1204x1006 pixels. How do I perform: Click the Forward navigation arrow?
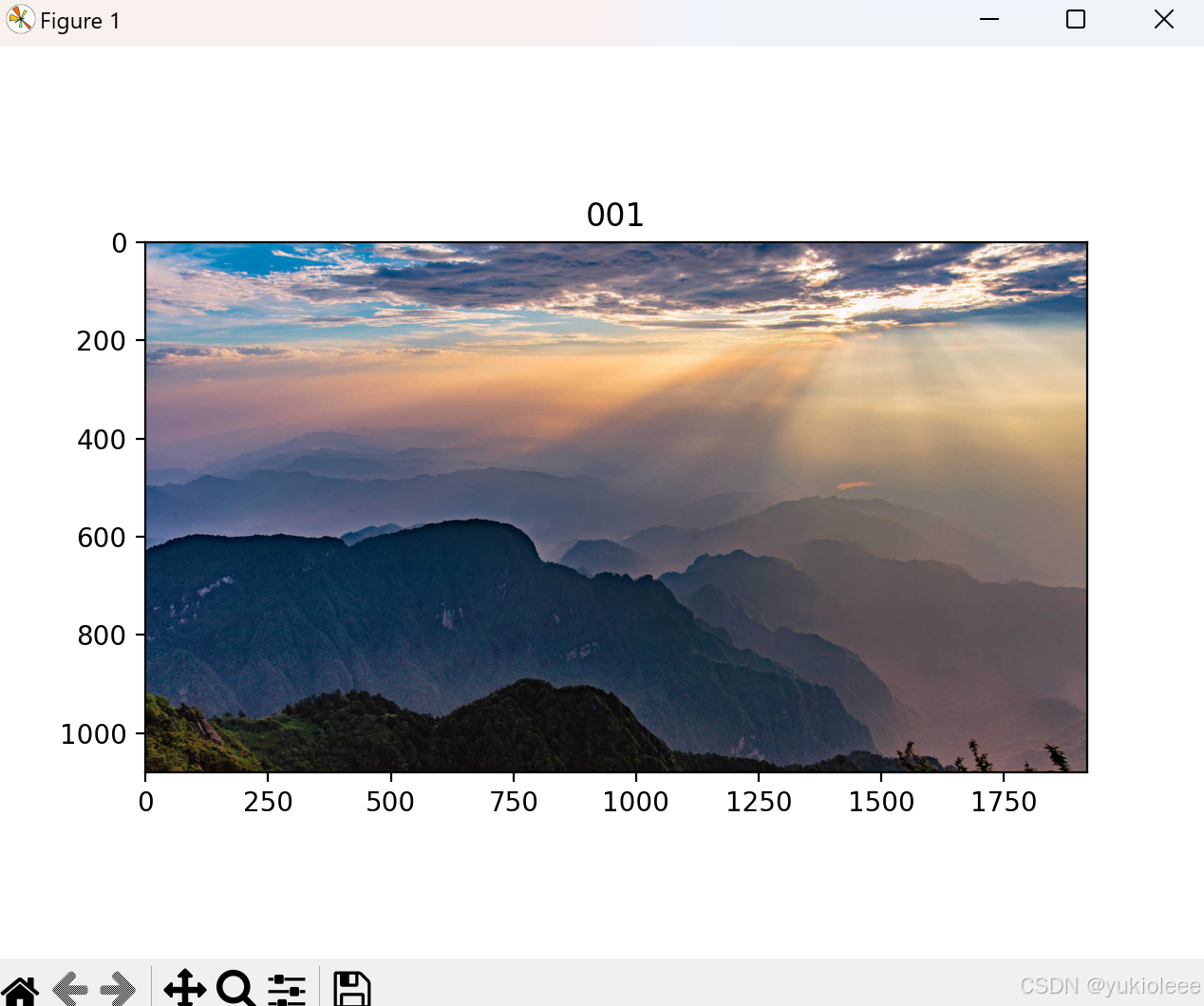(x=119, y=990)
